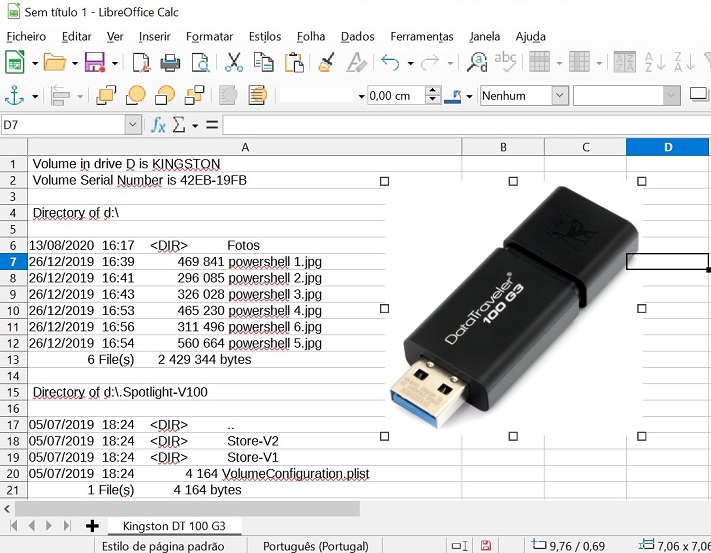711x553 pixels.
Task: Click the Sum sigma button
Action: tap(179, 125)
